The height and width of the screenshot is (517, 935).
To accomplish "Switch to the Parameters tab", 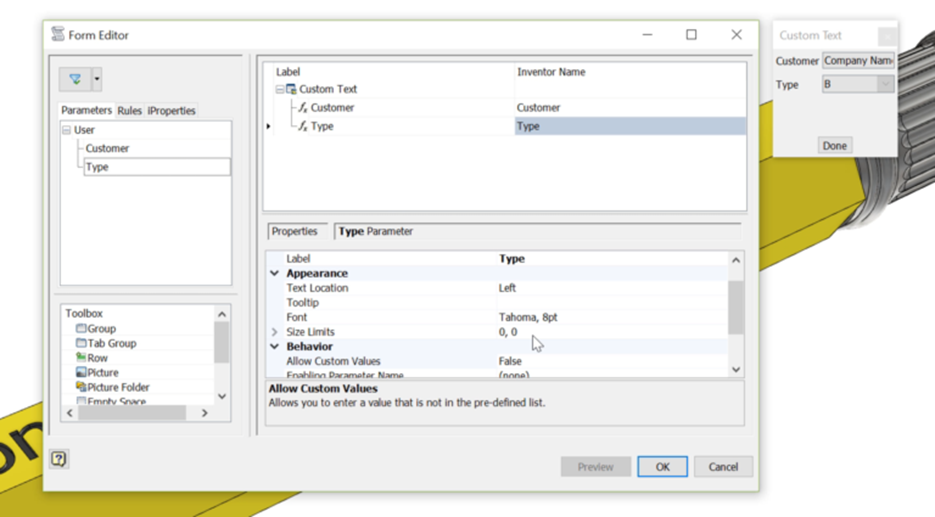I will (x=86, y=110).
